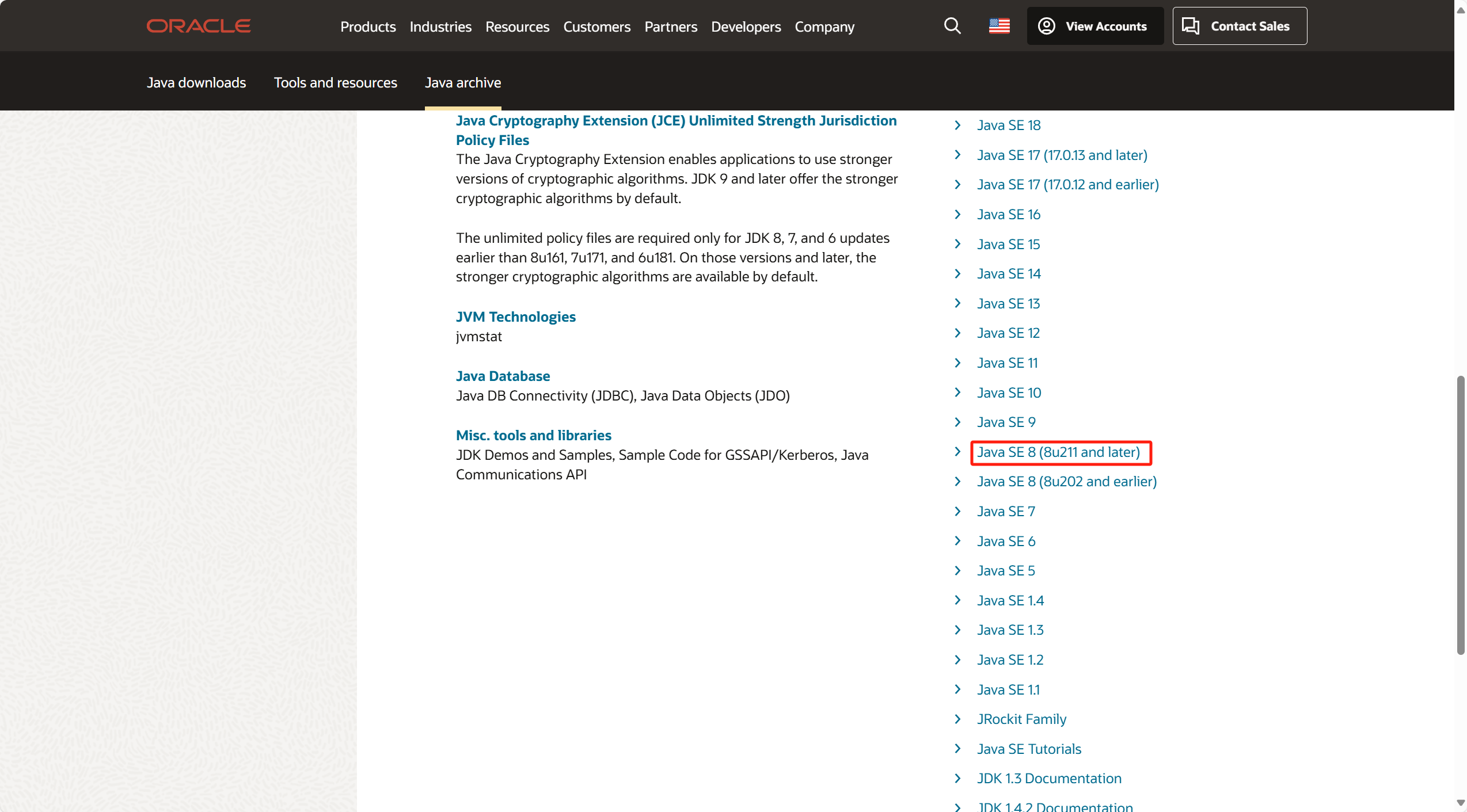Open Java SE 17 (17.0.12 and earlier)
Screen dimensions: 1467x812
coord(1067,184)
